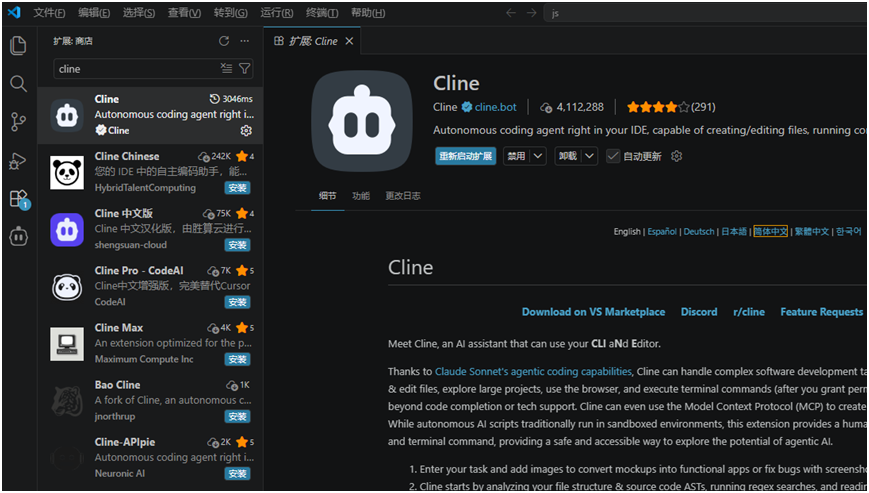The width and height of the screenshot is (869, 493).
Task: Go back using the title bar arrow
Action: 510,13
